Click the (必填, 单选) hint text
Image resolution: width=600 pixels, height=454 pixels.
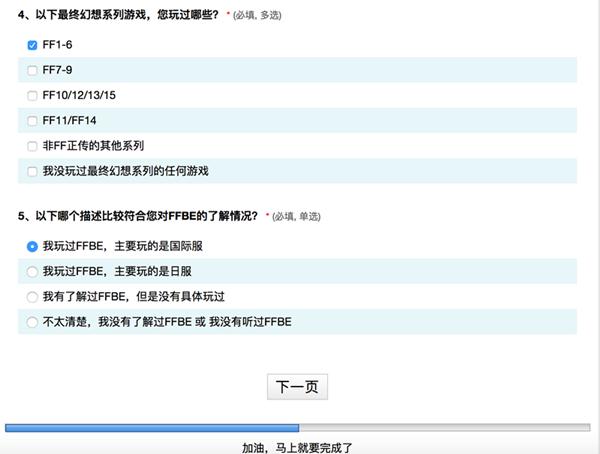296,217
